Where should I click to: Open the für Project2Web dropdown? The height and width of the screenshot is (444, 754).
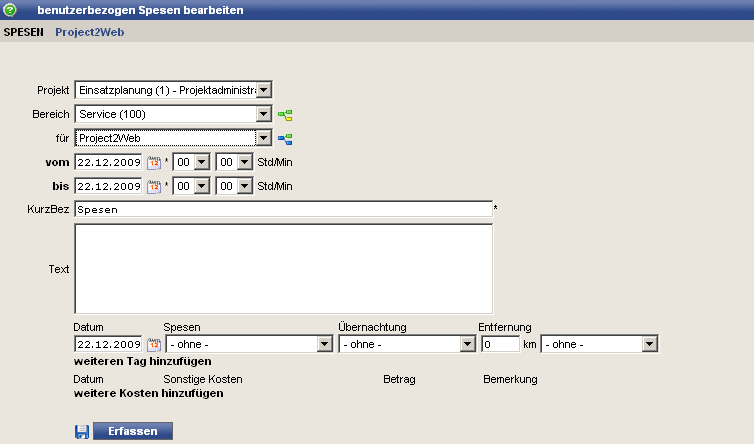coord(264,138)
